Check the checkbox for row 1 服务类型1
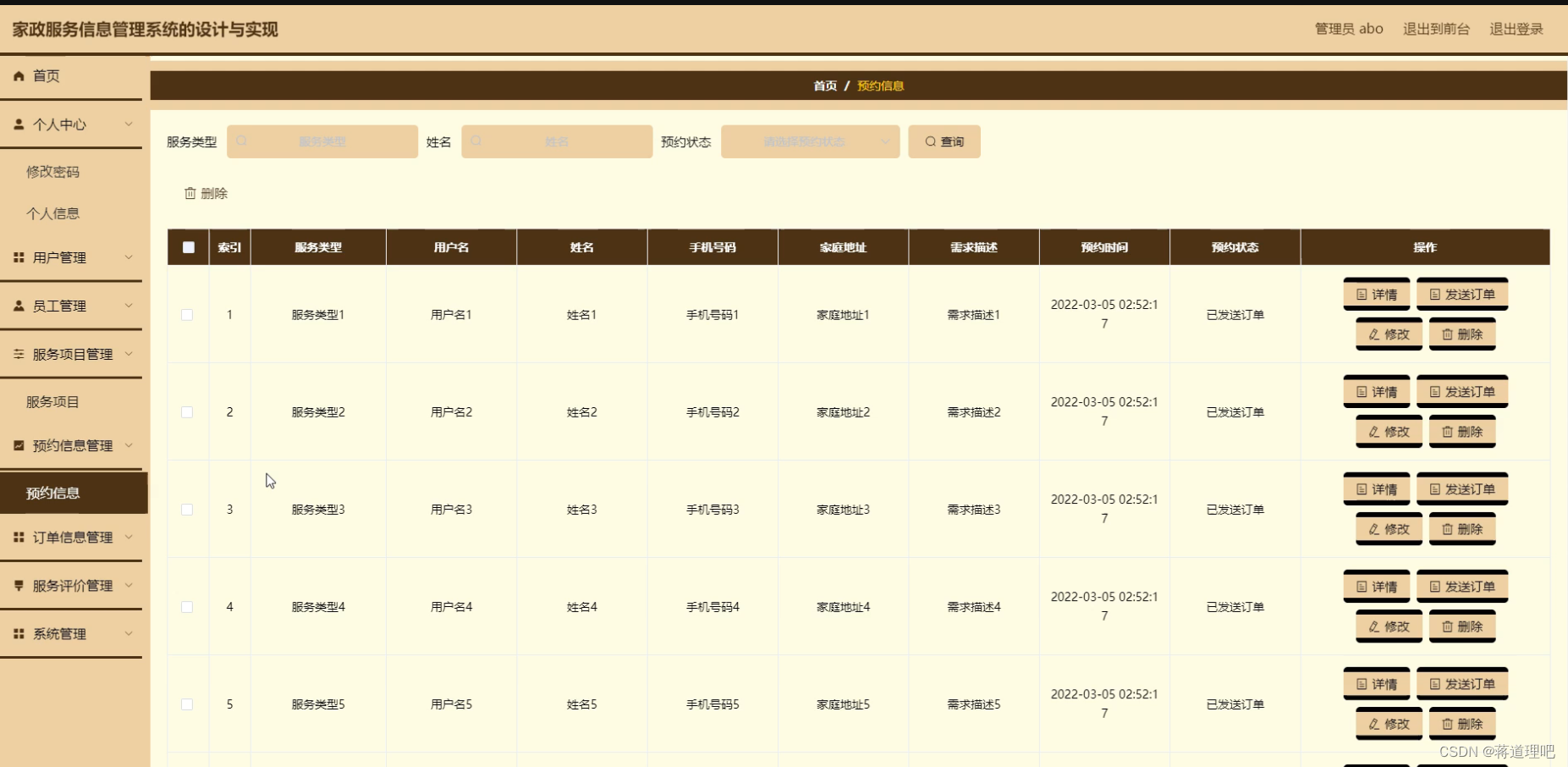This screenshot has height=767, width=1568. (x=187, y=314)
